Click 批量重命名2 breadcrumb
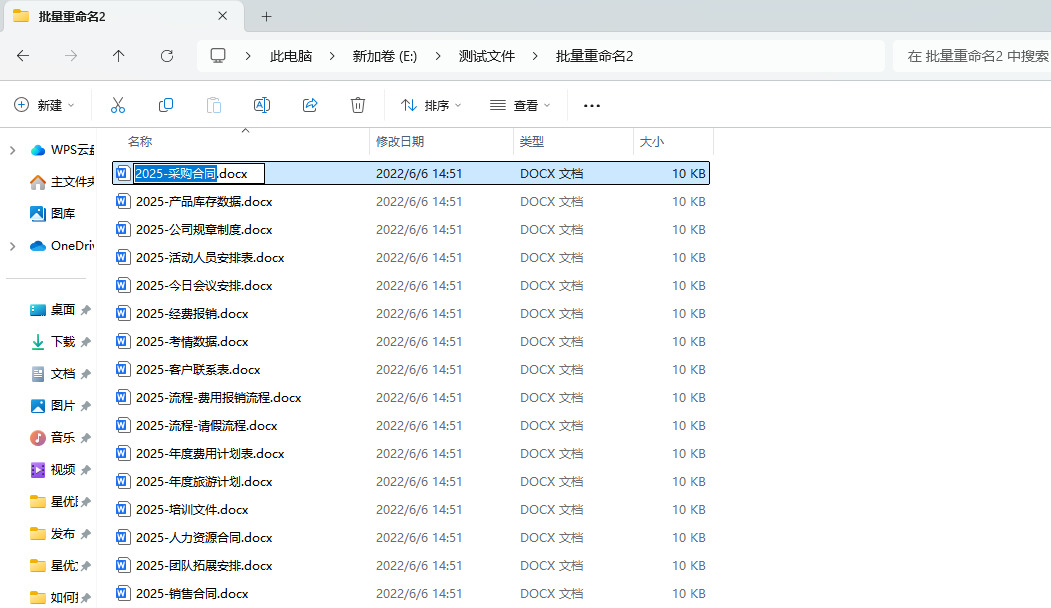Image resolution: width=1051 pixels, height=608 pixels. coord(595,56)
